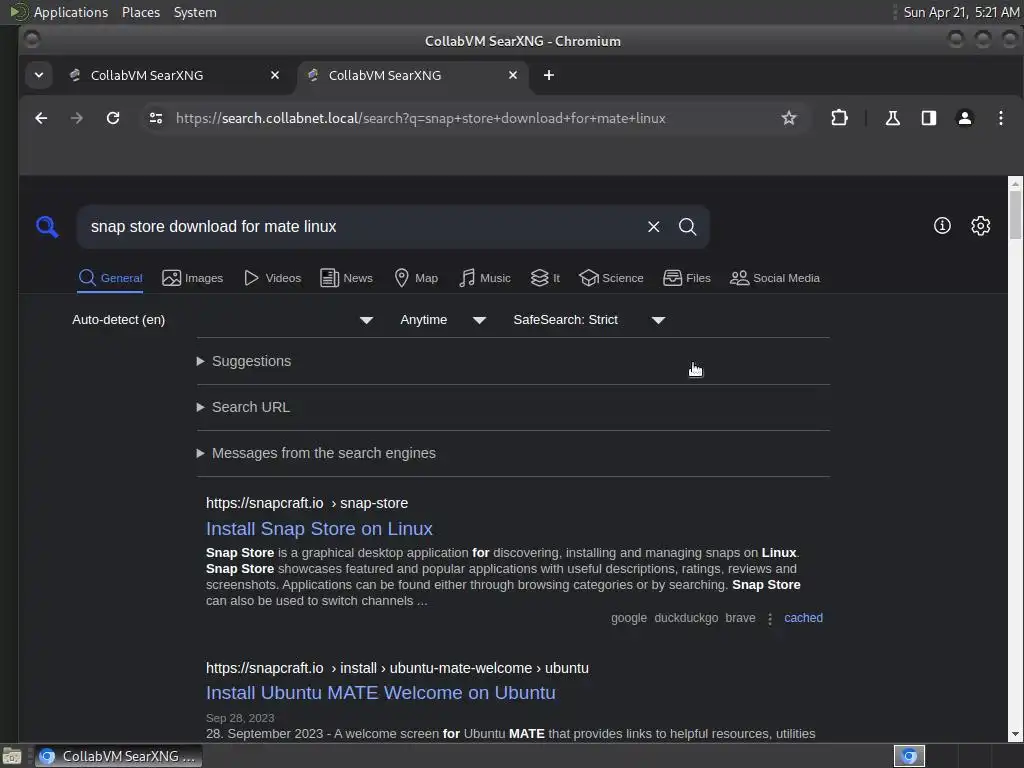Open Install Snap Store on Linux result
Screen dimensions: 1024x768
coord(319,528)
